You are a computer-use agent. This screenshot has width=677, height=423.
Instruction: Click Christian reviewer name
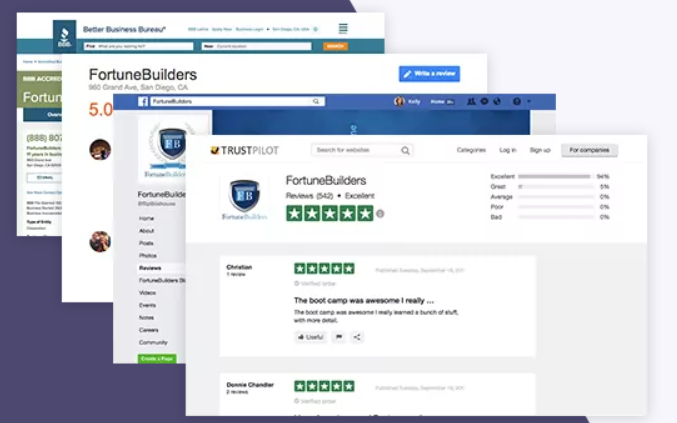(239, 267)
